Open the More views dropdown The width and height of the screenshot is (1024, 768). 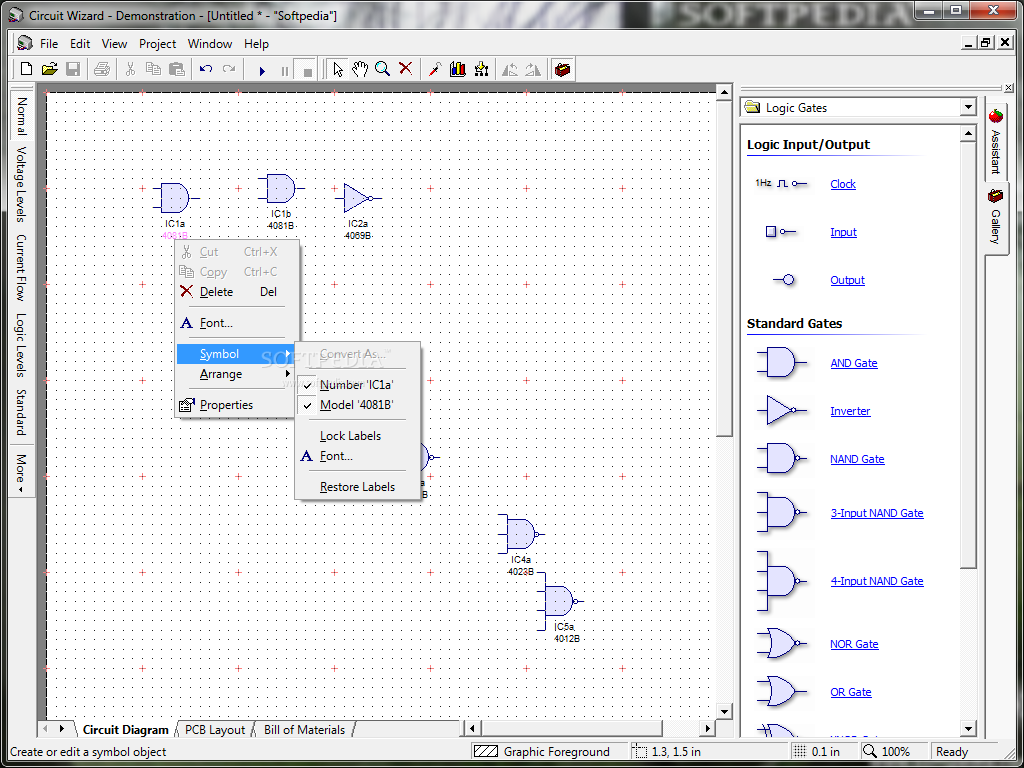[21, 472]
